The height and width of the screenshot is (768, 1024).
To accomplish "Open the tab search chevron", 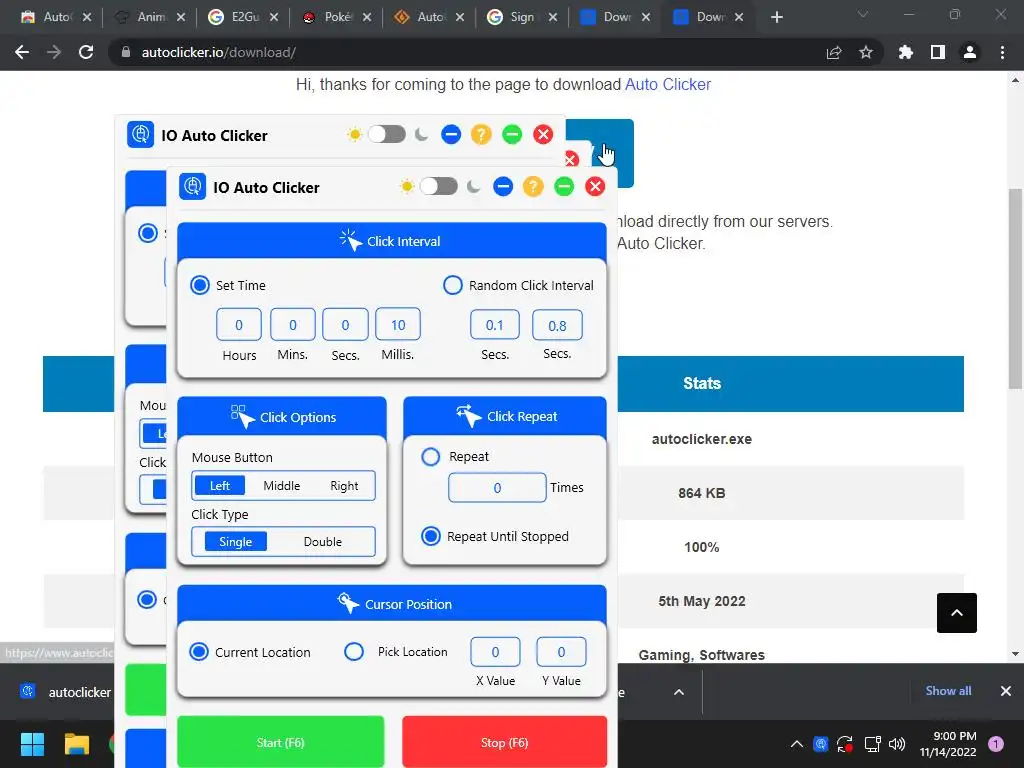I will (x=863, y=14).
